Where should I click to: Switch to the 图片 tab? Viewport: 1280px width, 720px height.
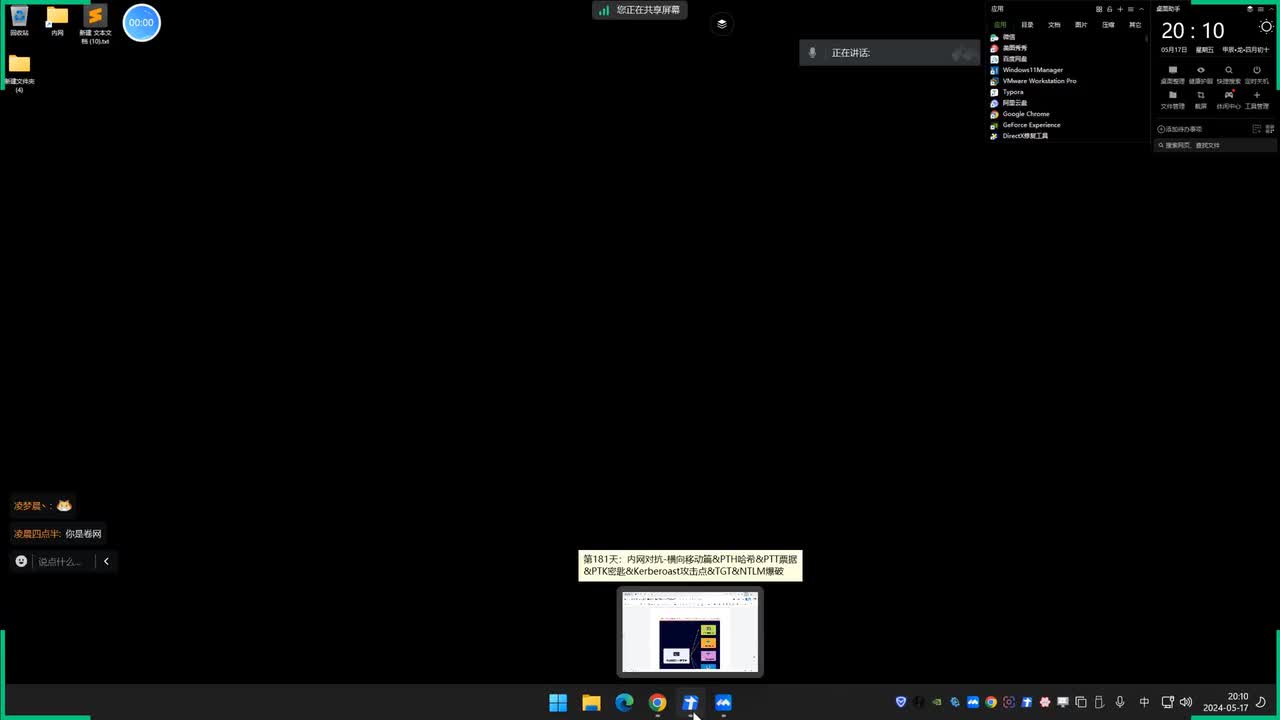point(1081,25)
